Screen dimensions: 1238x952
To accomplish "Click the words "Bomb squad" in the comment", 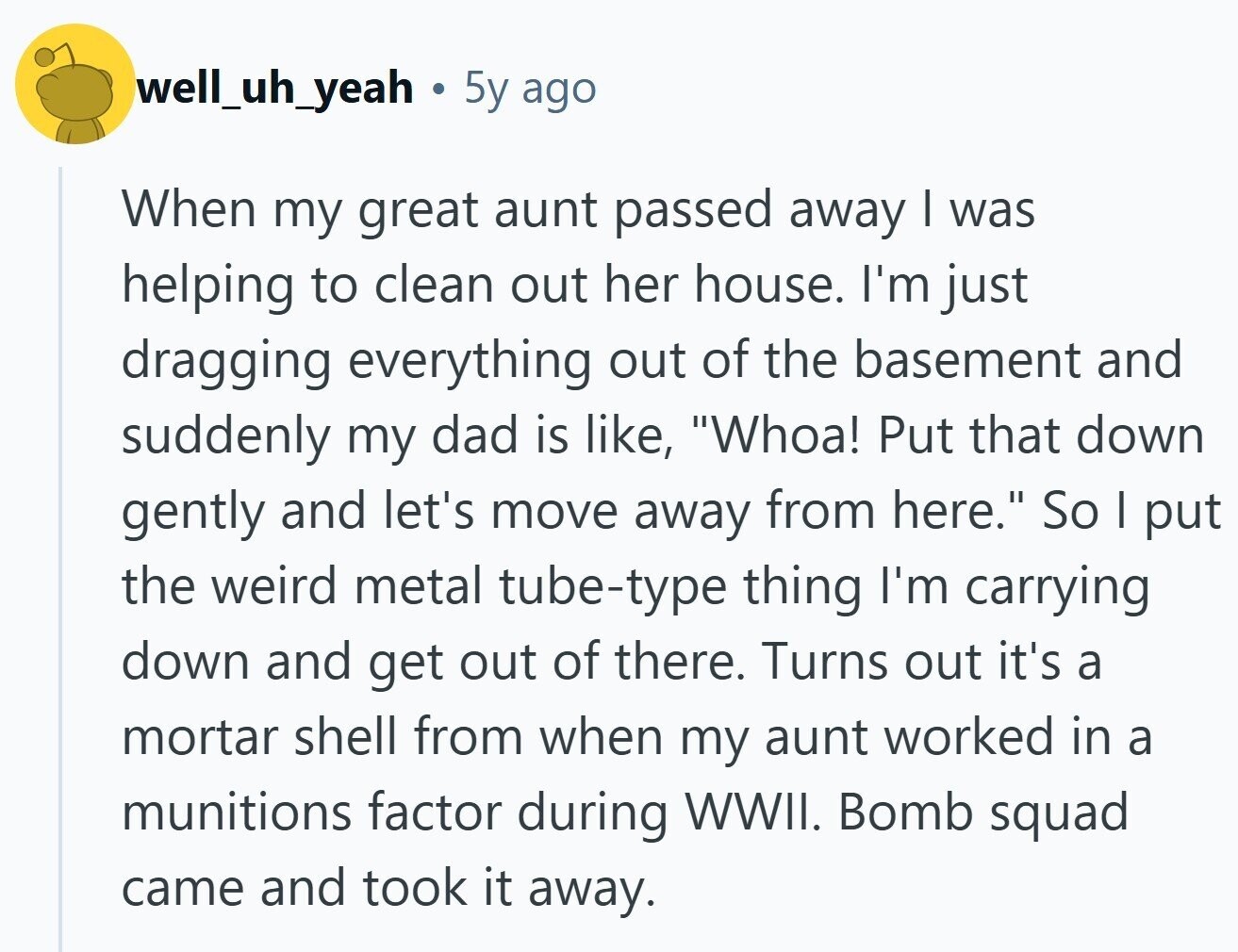I will (982, 812).
